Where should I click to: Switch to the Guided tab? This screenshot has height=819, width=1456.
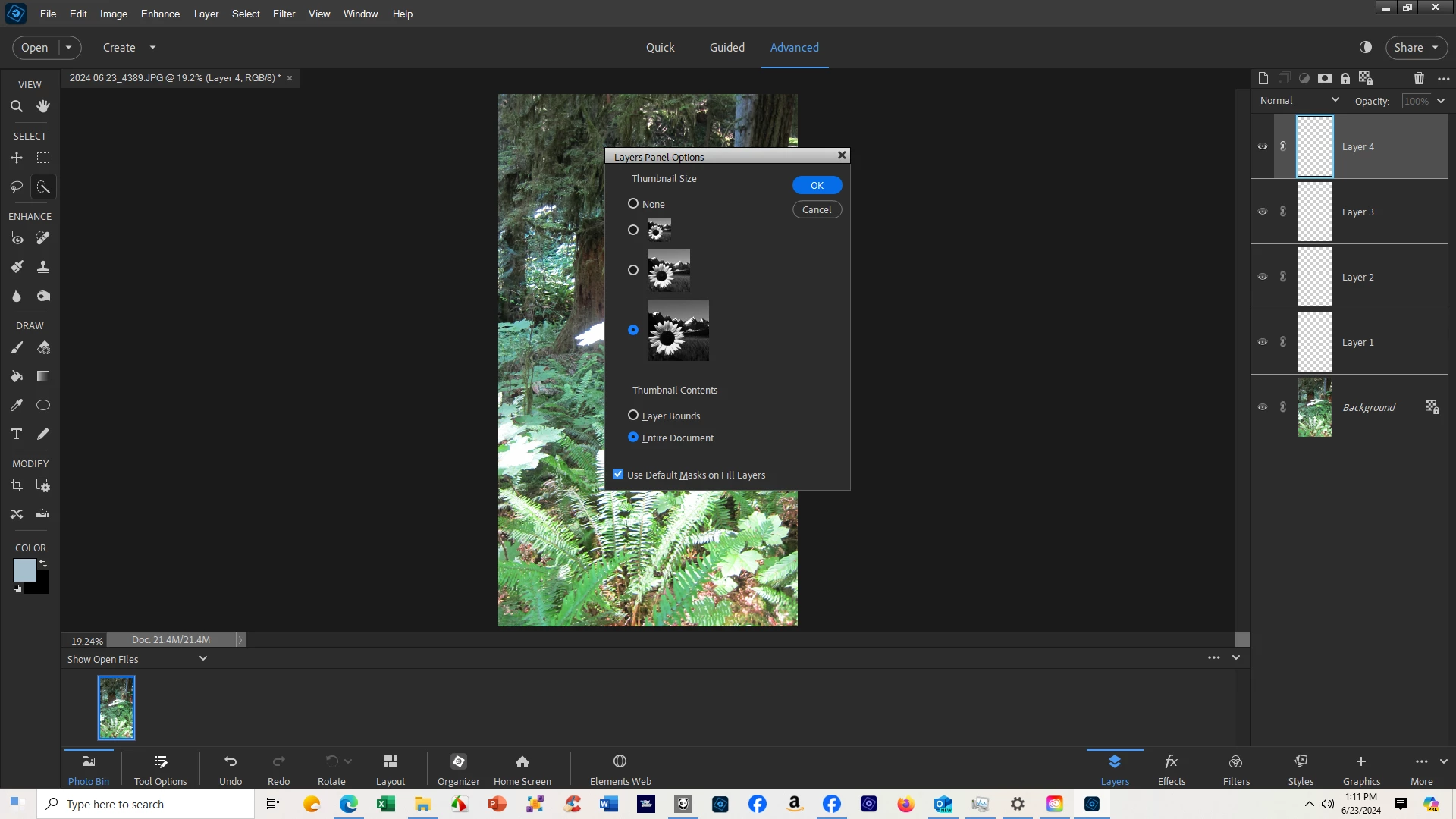tap(726, 47)
